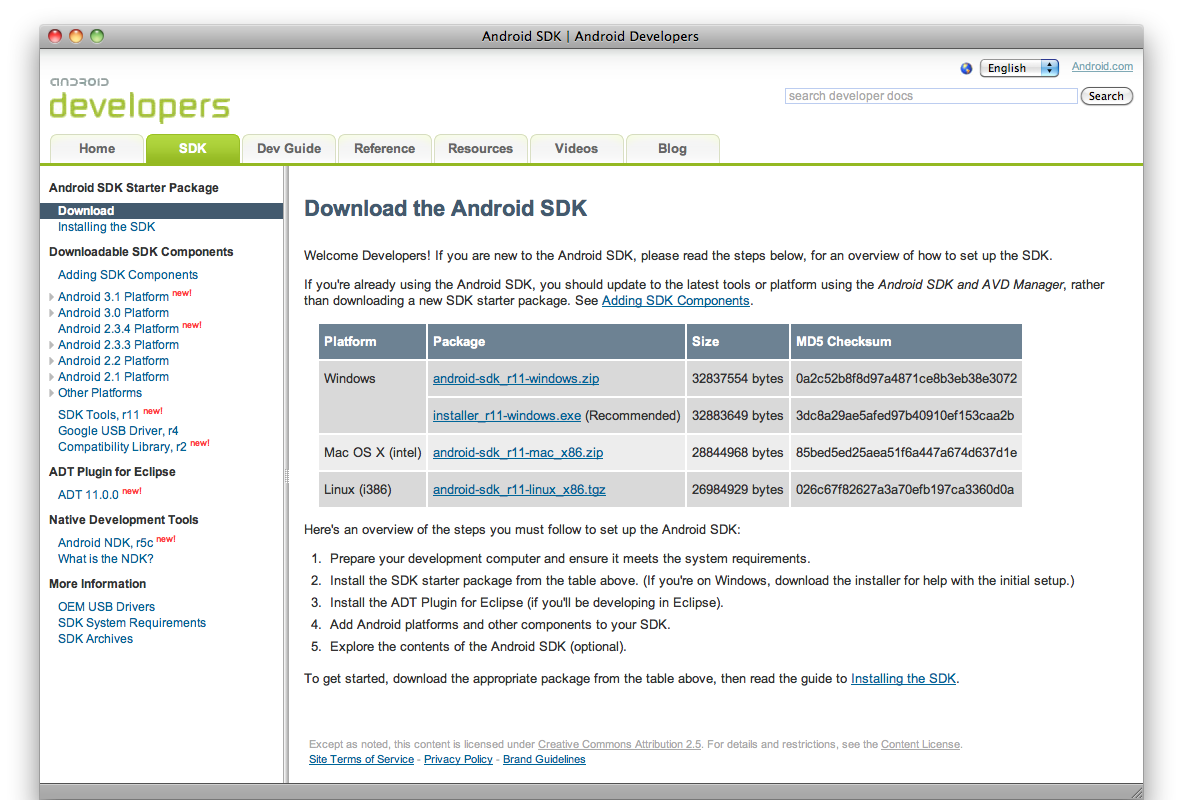Go to the Reference tab
1183x800 pixels.
[x=385, y=149]
